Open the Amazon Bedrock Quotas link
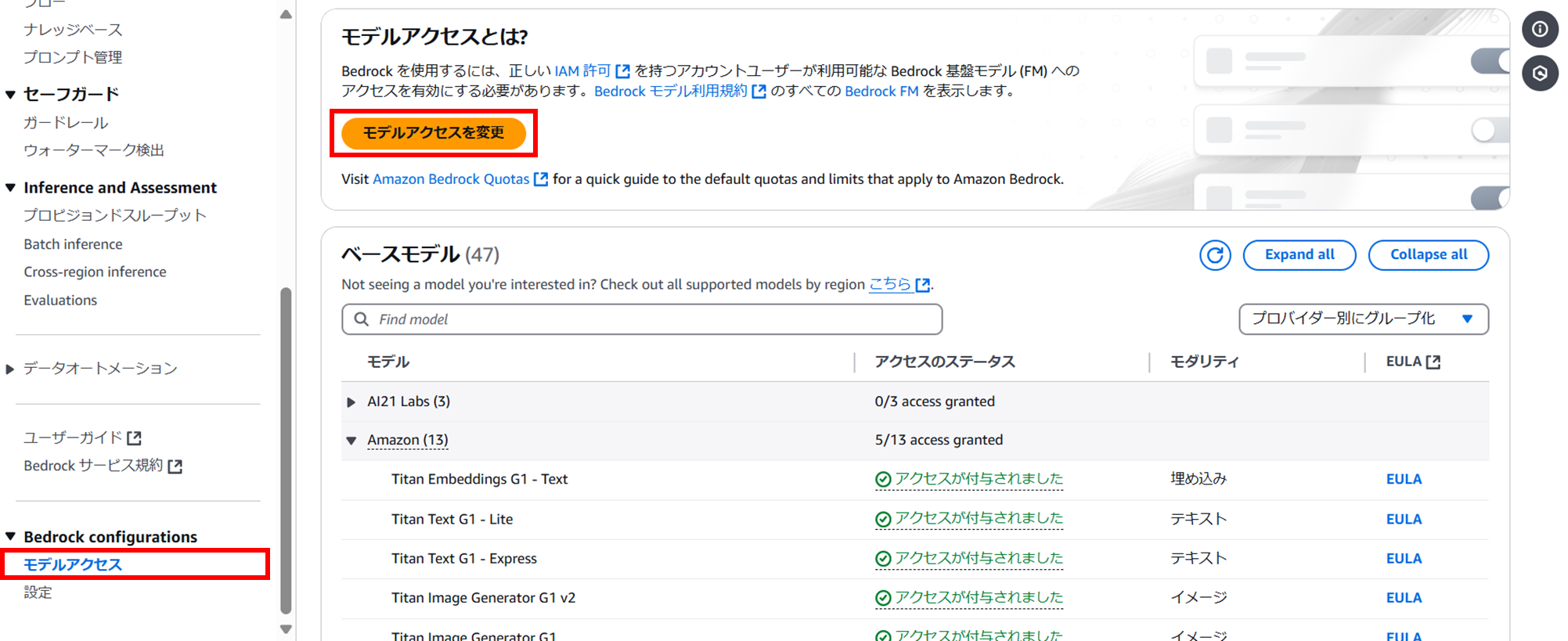This screenshot has width=1568, height=641. coord(451,179)
